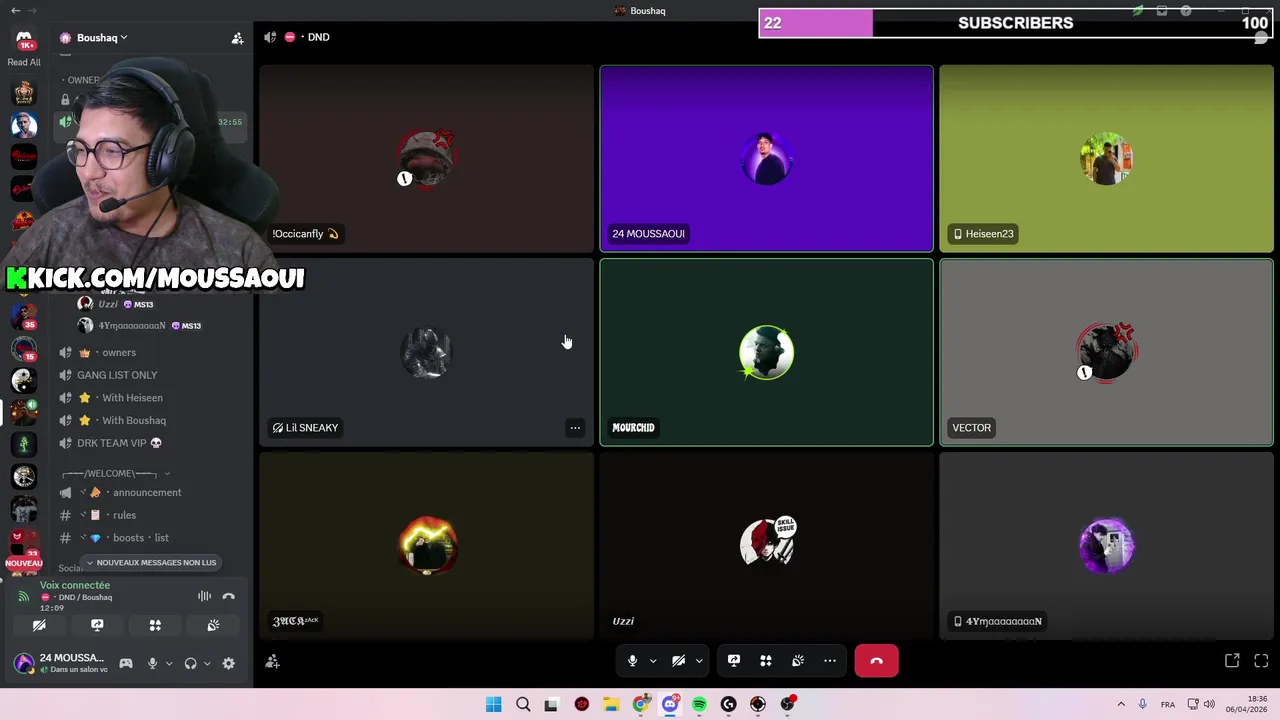Image resolution: width=1280 pixels, height=720 pixels.
Task: Open taskbar Search
Action: click(523, 704)
